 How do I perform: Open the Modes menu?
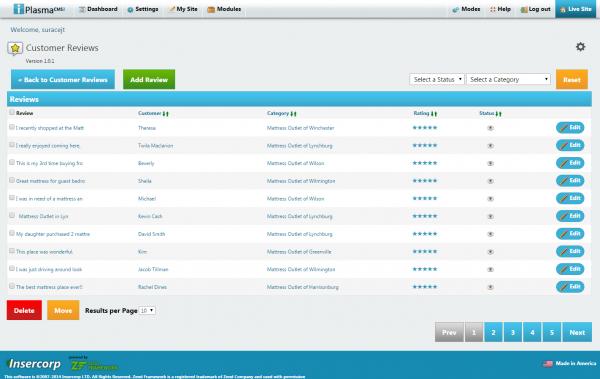466,9
